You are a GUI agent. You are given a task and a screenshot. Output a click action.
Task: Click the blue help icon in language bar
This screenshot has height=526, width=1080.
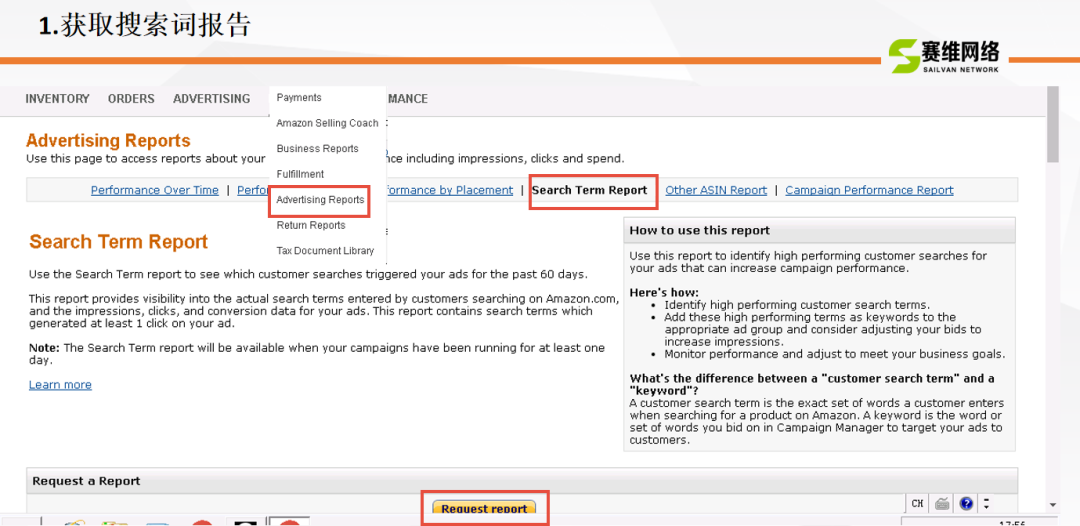(x=966, y=503)
